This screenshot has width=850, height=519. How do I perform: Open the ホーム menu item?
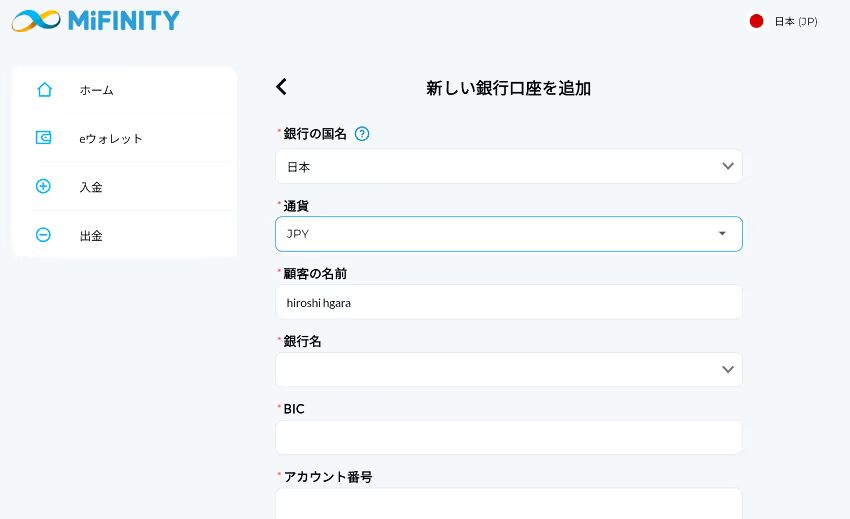pos(97,90)
